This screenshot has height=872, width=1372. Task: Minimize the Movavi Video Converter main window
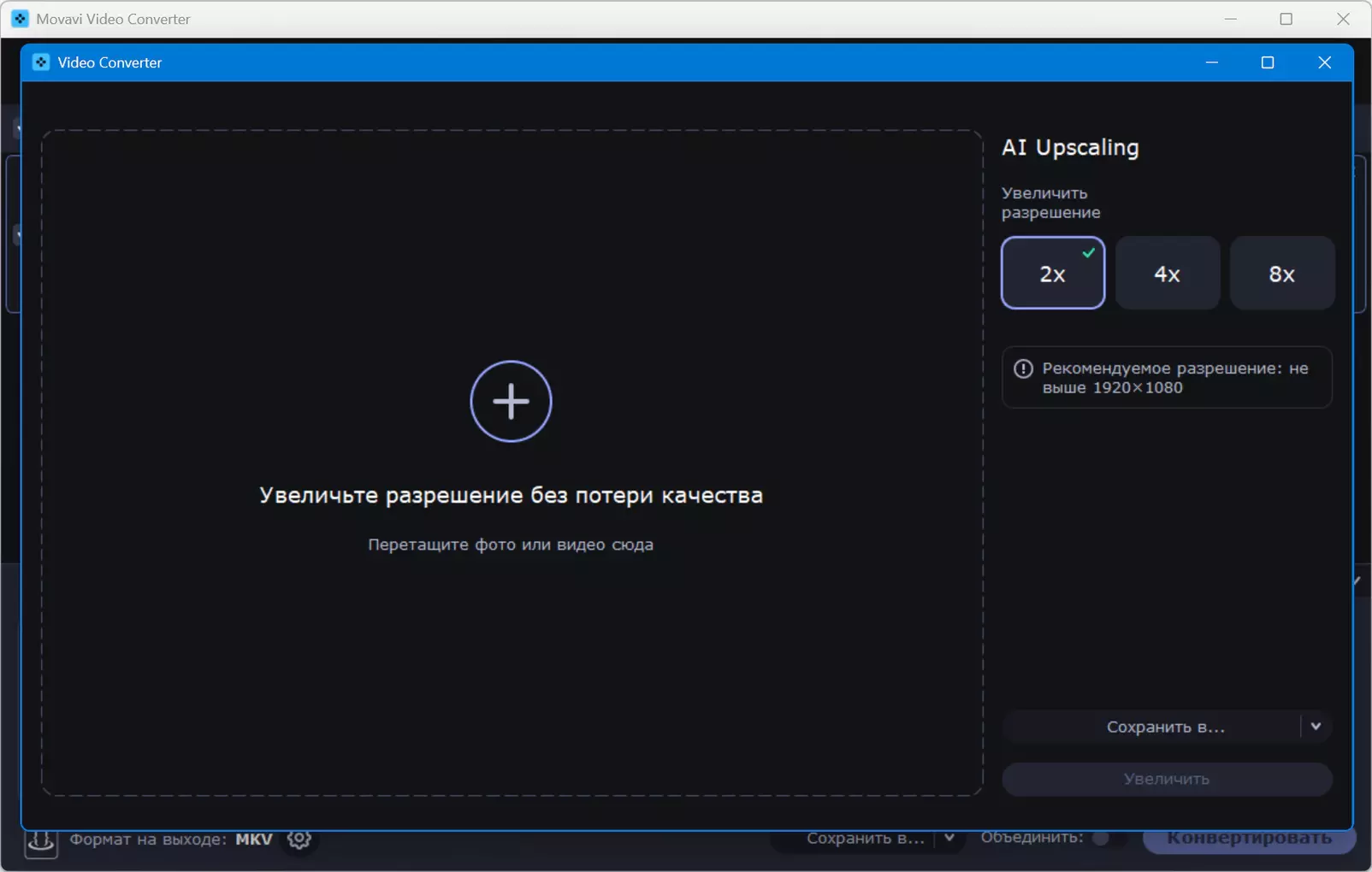tap(1231, 19)
